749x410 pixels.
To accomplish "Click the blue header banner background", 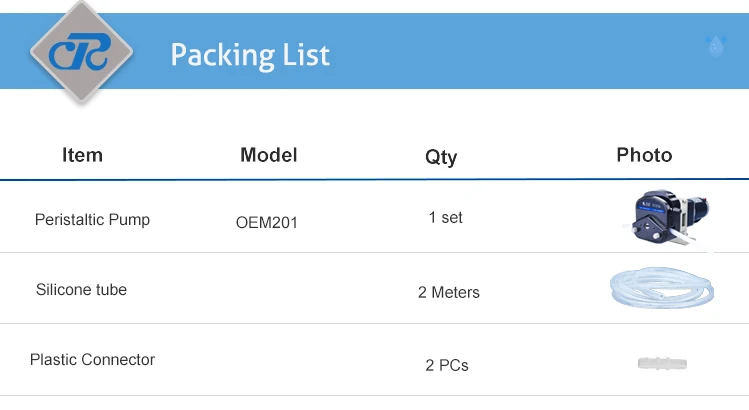I will coord(500,52).
